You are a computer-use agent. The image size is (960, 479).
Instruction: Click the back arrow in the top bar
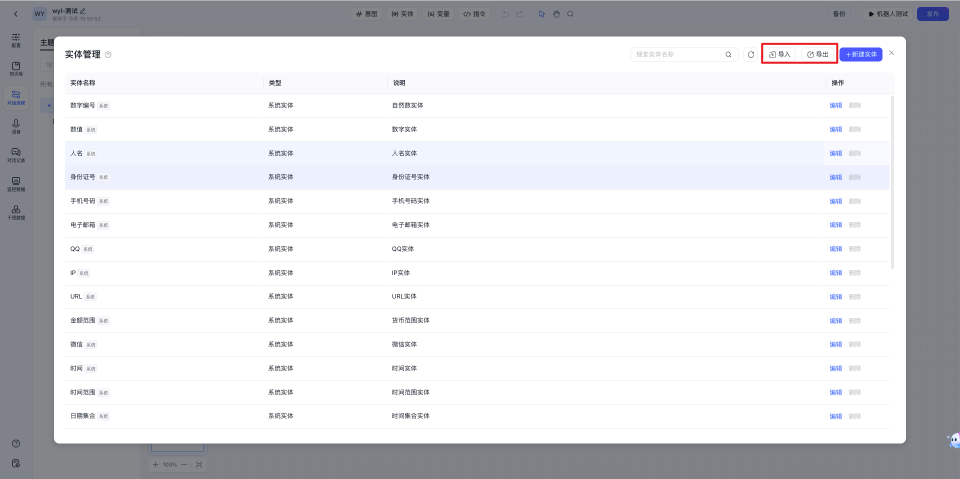click(x=15, y=14)
